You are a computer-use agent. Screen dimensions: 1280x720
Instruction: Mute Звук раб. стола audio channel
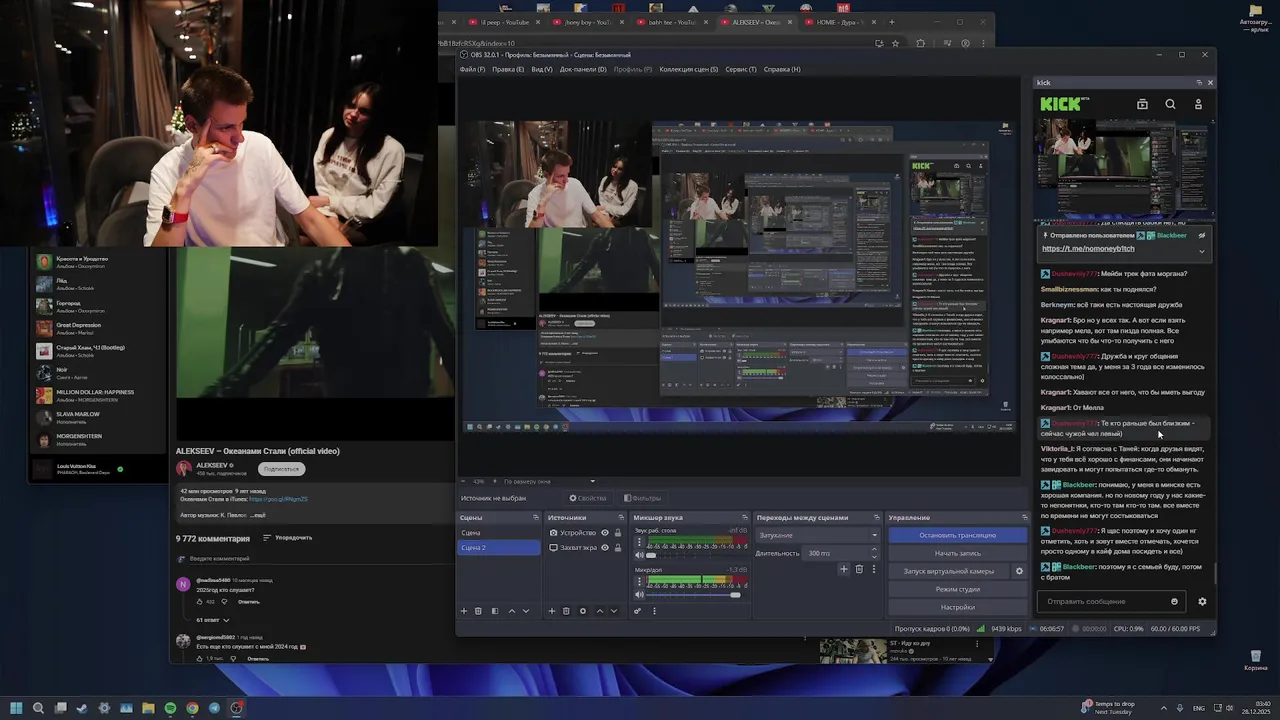pos(639,555)
